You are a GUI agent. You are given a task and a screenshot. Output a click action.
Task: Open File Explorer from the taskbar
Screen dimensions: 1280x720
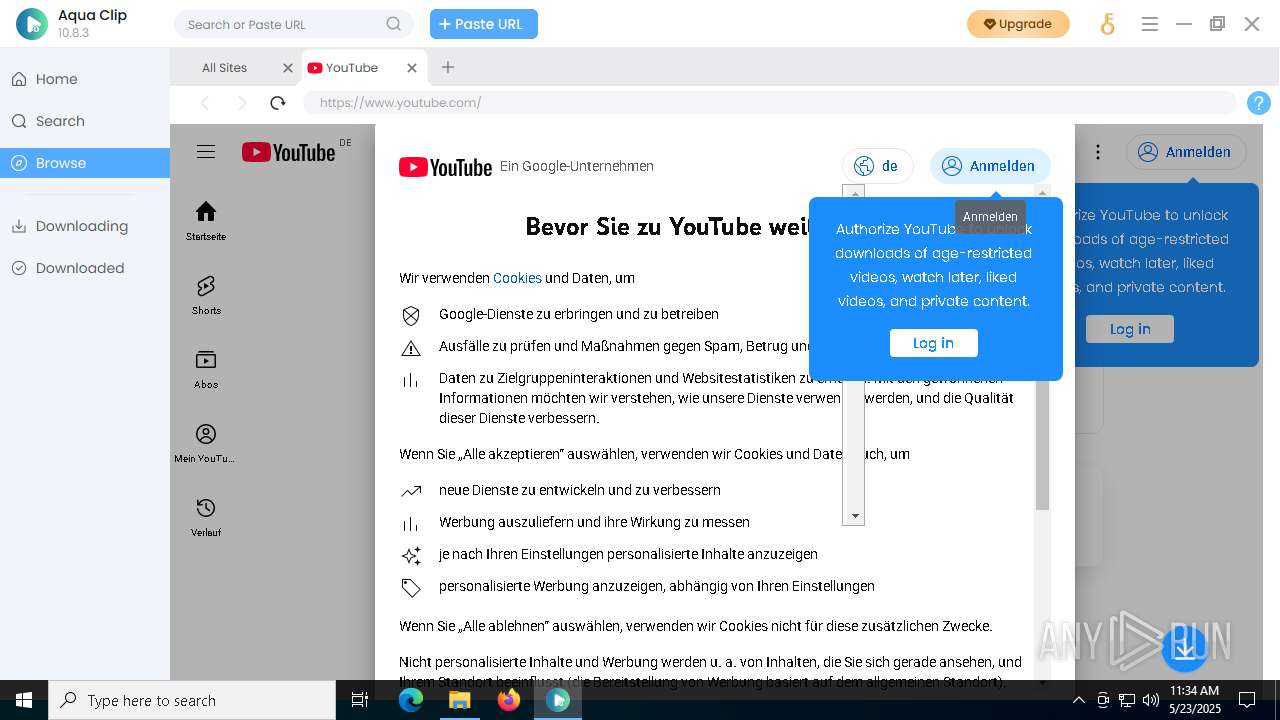(459, 700)
